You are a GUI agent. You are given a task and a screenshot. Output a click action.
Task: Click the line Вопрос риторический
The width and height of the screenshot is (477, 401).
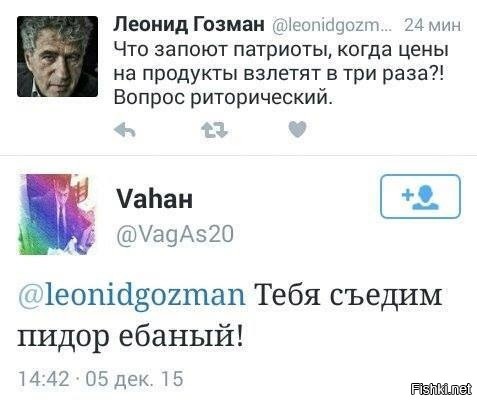click(x=223, y=98)
